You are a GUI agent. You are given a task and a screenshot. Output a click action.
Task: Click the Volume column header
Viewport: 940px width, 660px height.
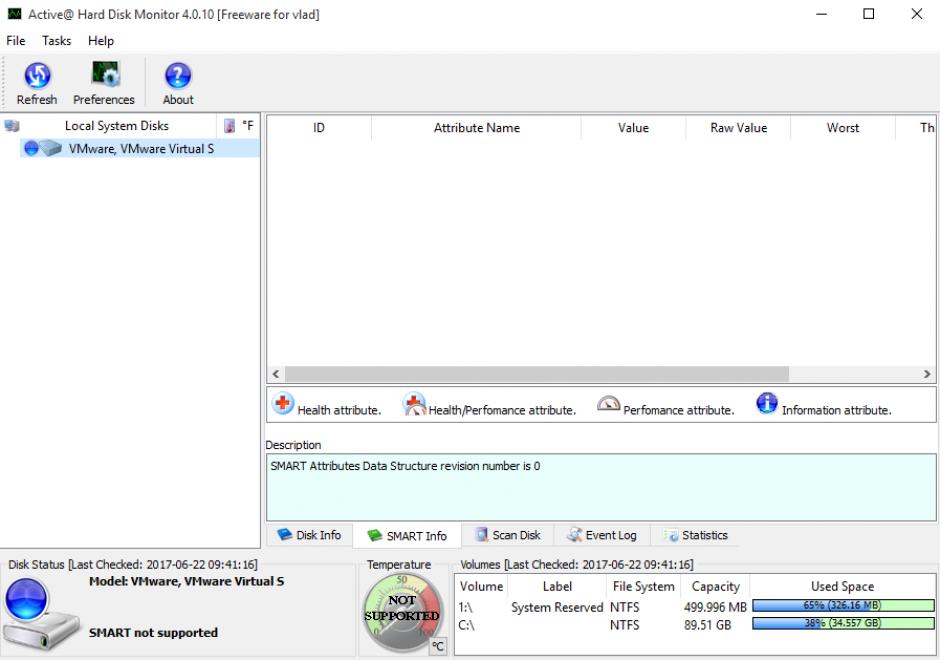(x=481, y=586)
